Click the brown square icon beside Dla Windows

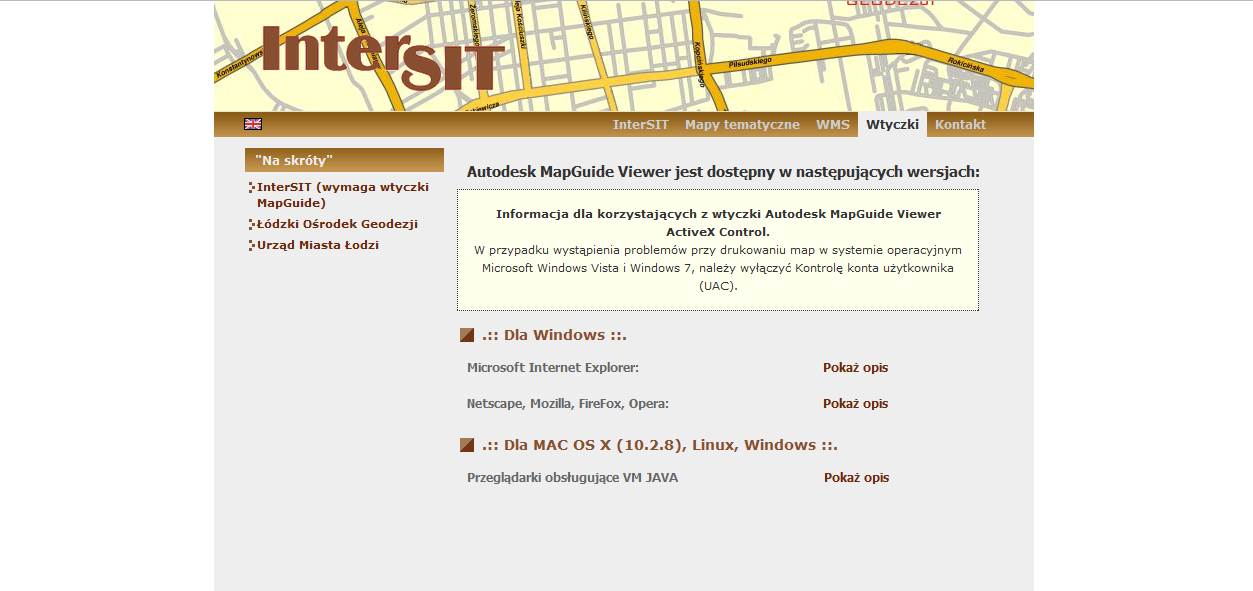click(467, 335)
